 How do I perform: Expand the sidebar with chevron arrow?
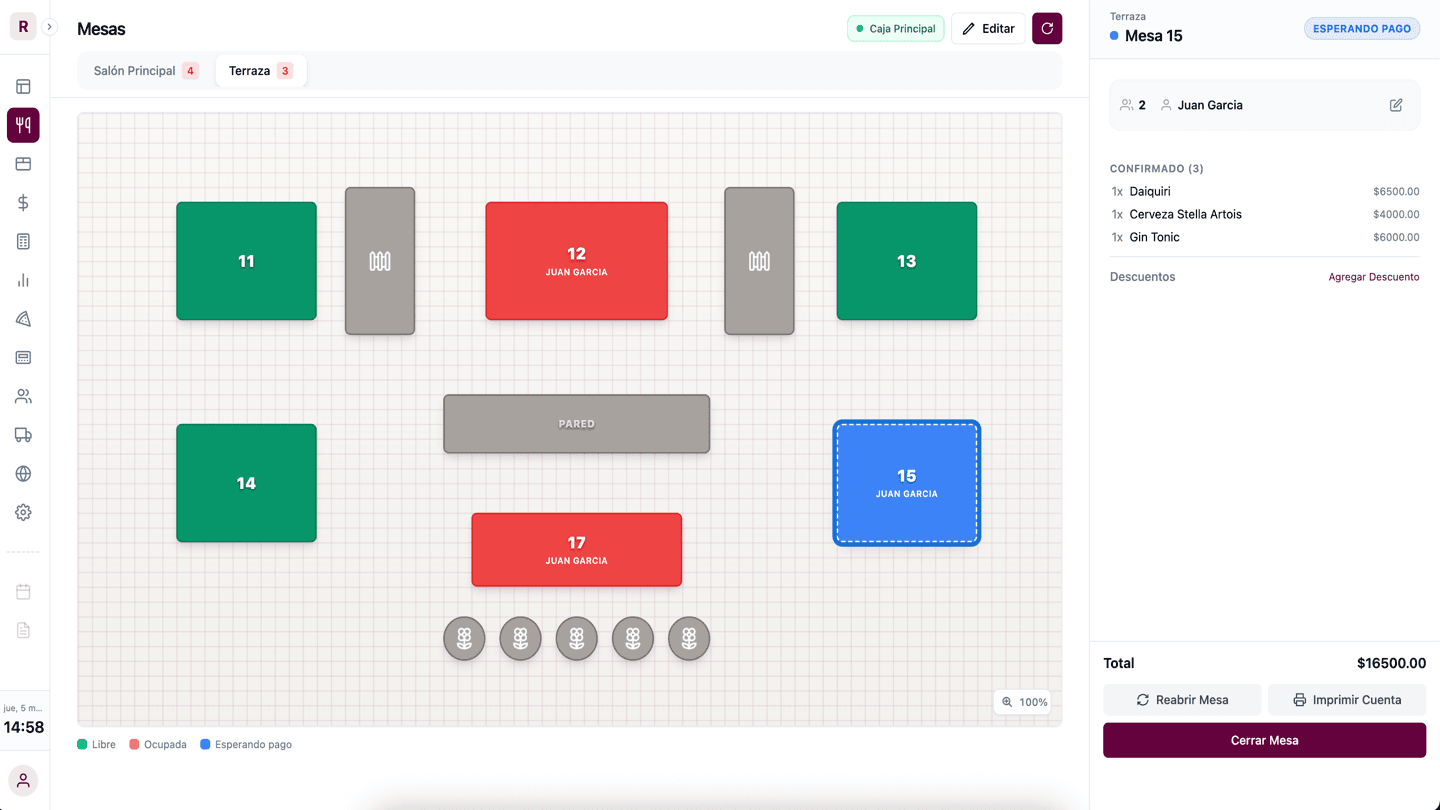[49, 27]
